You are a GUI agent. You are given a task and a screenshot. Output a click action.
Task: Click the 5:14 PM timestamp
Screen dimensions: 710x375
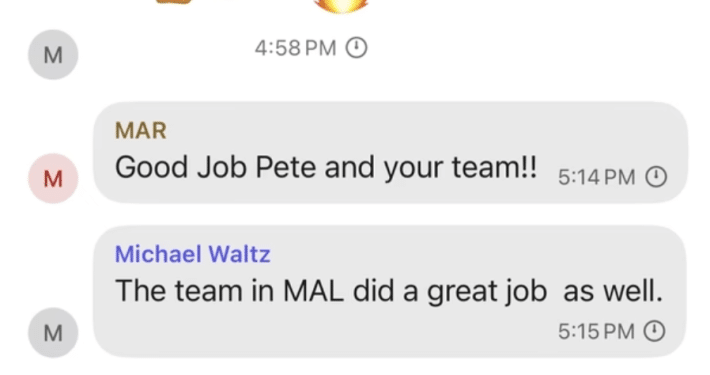596,177
